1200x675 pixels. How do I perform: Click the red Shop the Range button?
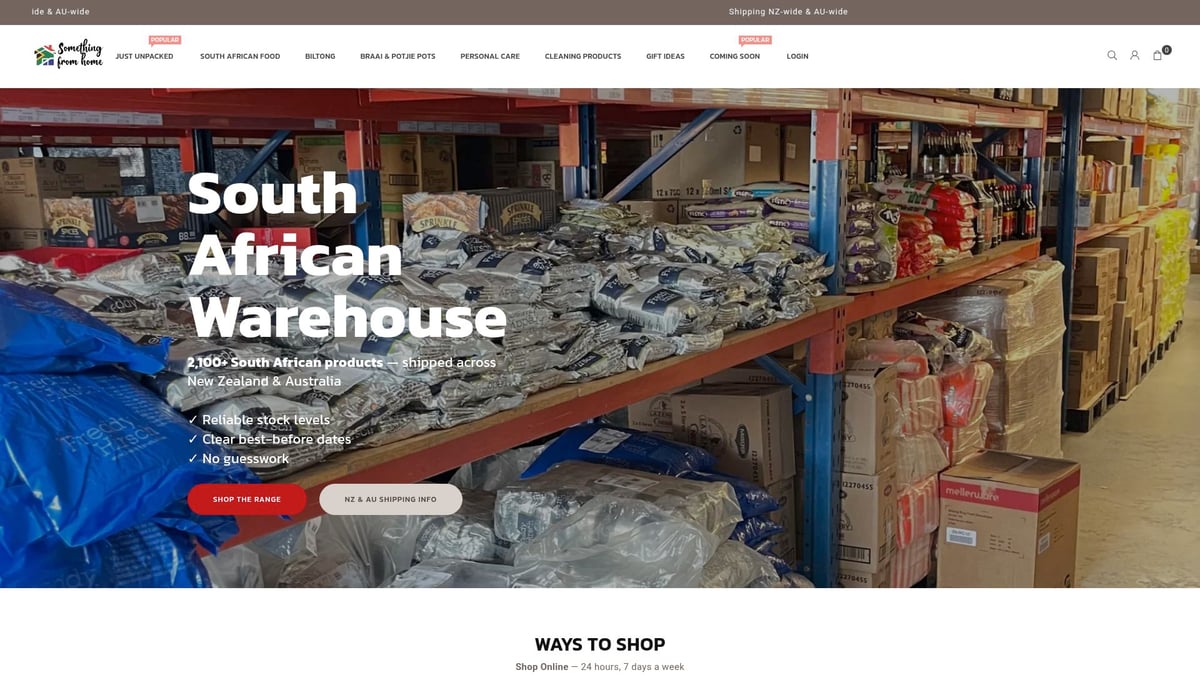tap(247, 499)
